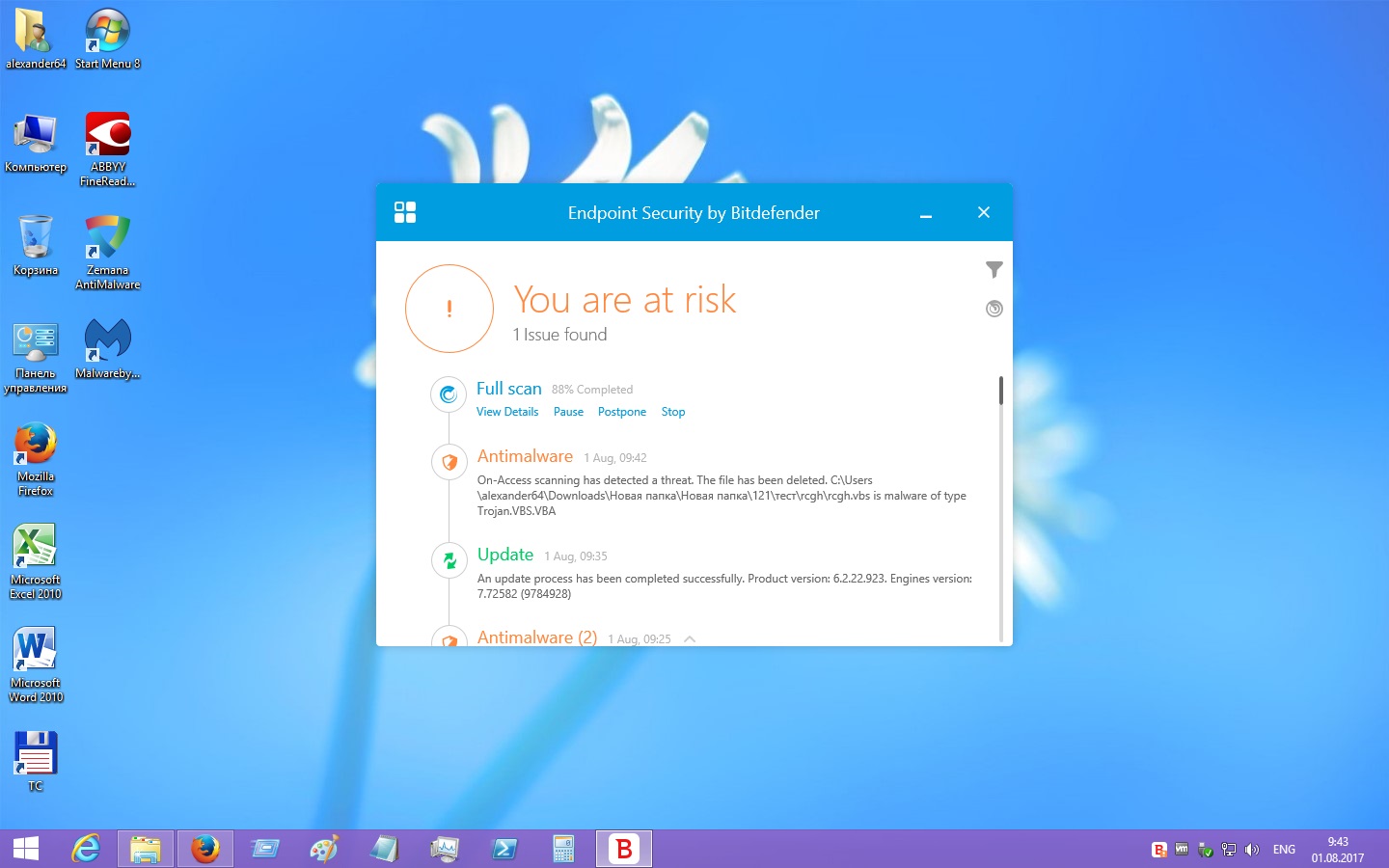Click the shield icon beside Antimalware 09:42 event
Image resolution: width=1389 pixels, height=868 pixels.
(x=449, y=462)
